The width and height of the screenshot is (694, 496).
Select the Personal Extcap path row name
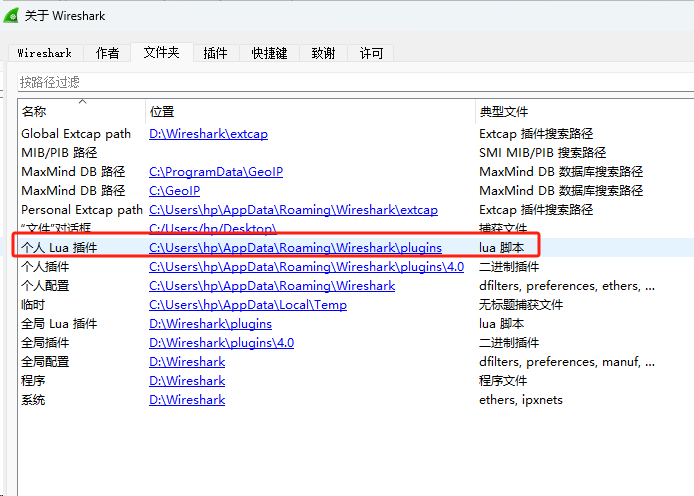click(x=82, y=210)
